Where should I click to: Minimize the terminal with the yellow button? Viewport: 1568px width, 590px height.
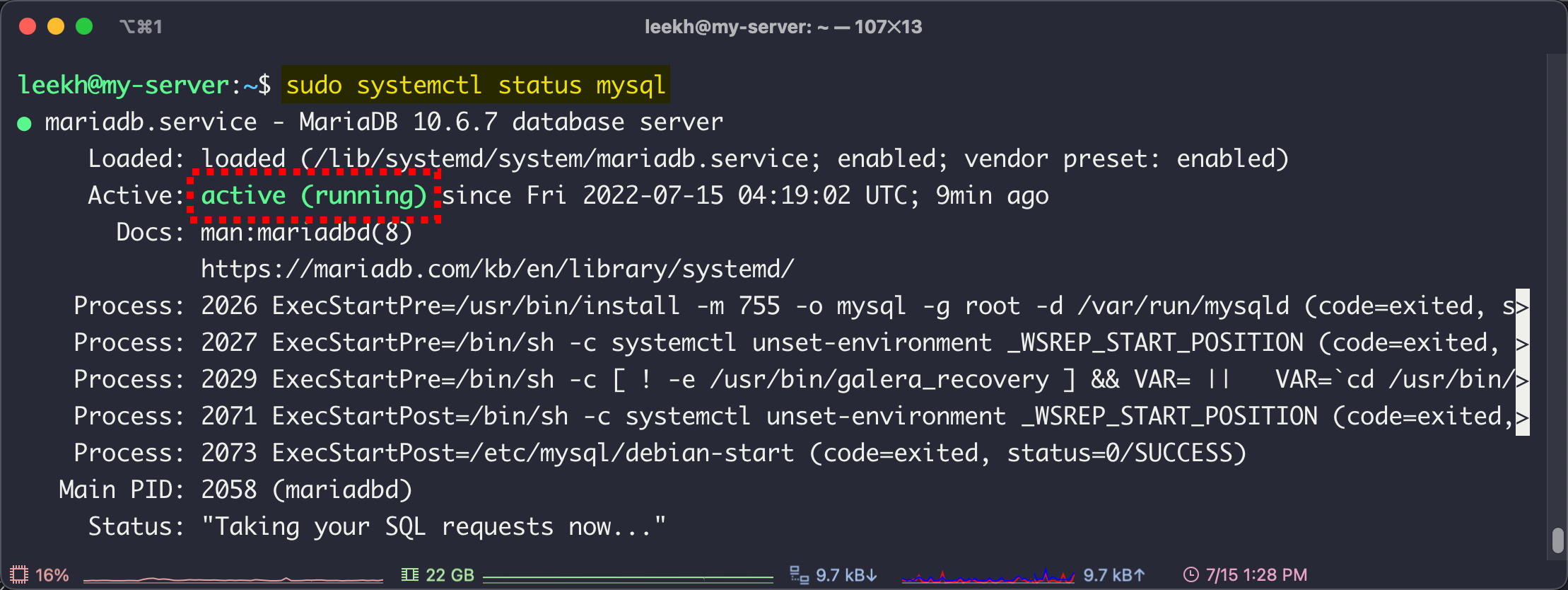[56, 27]
